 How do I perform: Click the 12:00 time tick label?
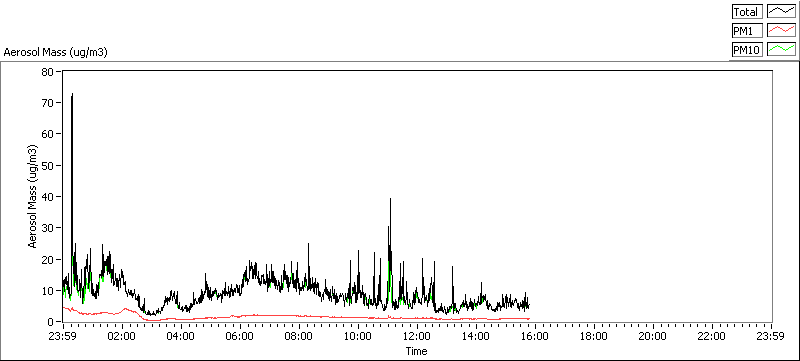[417, 336]
